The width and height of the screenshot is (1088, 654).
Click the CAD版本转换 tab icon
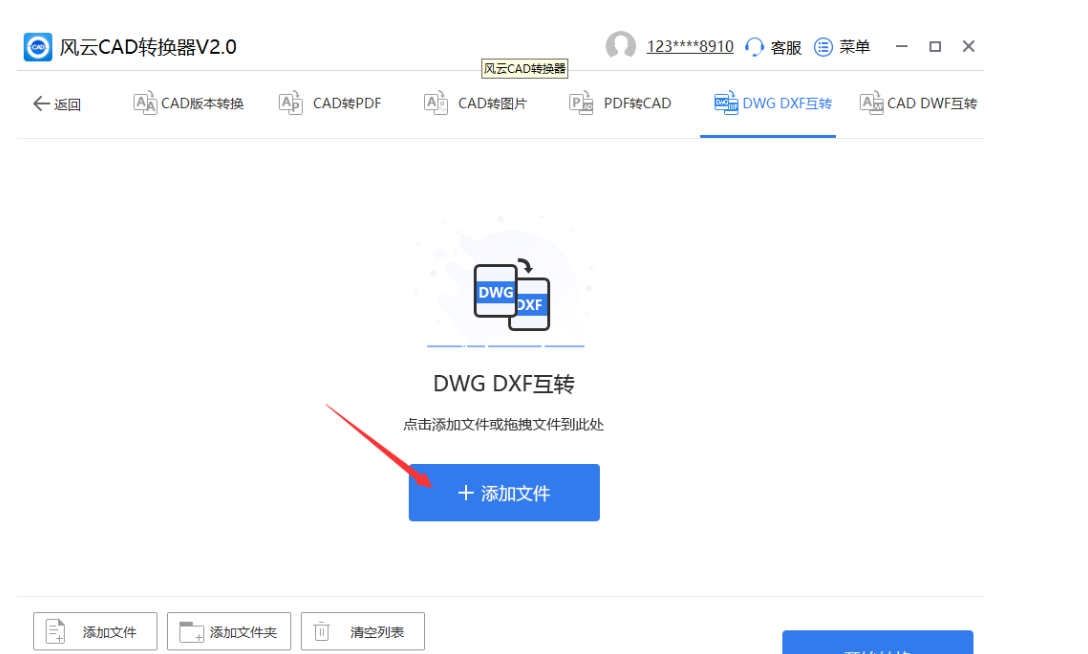click(144, 103)
